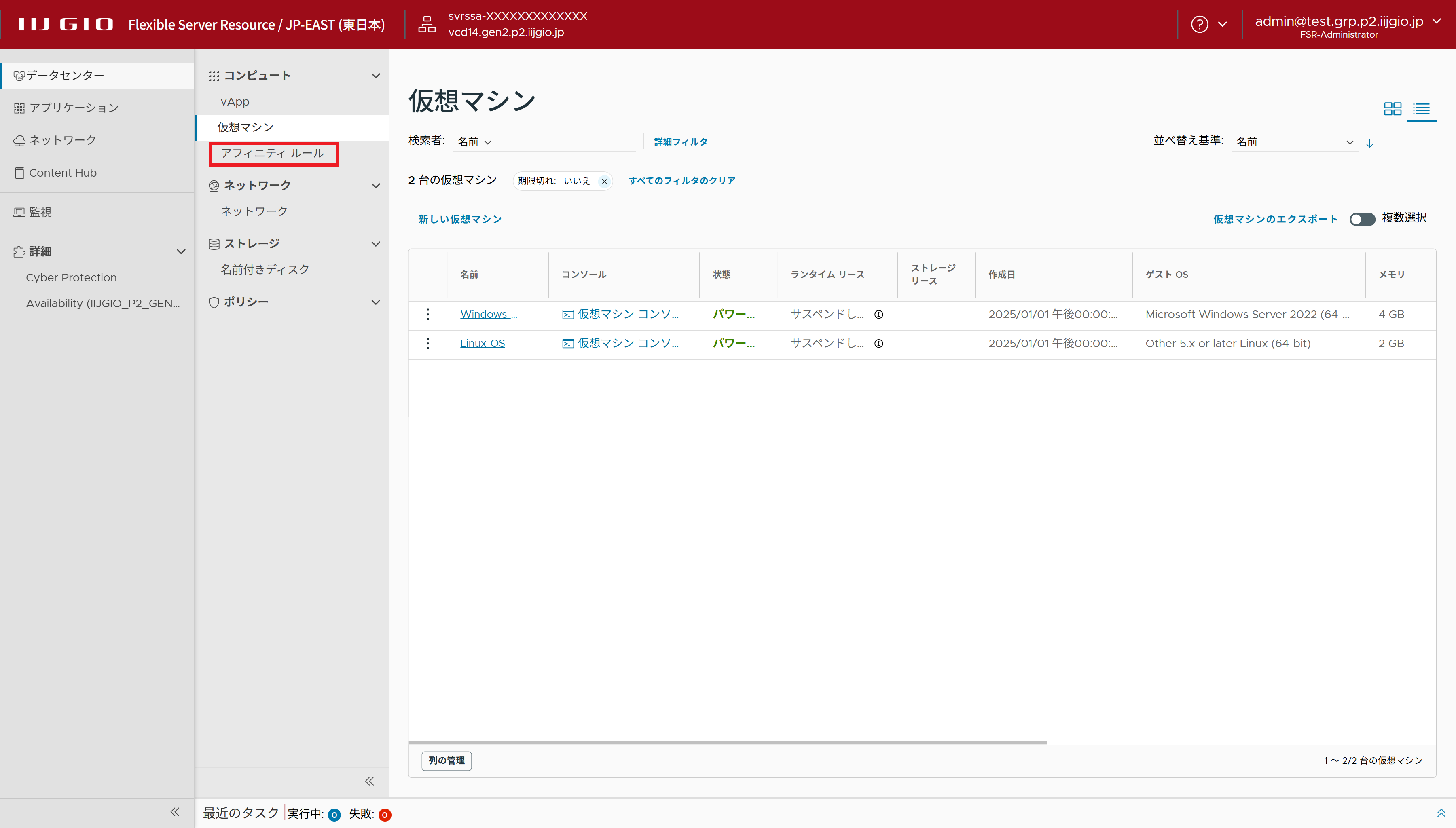Click 新しい仮想マシン button
The image size is (1456, 828).
(459, 220)
